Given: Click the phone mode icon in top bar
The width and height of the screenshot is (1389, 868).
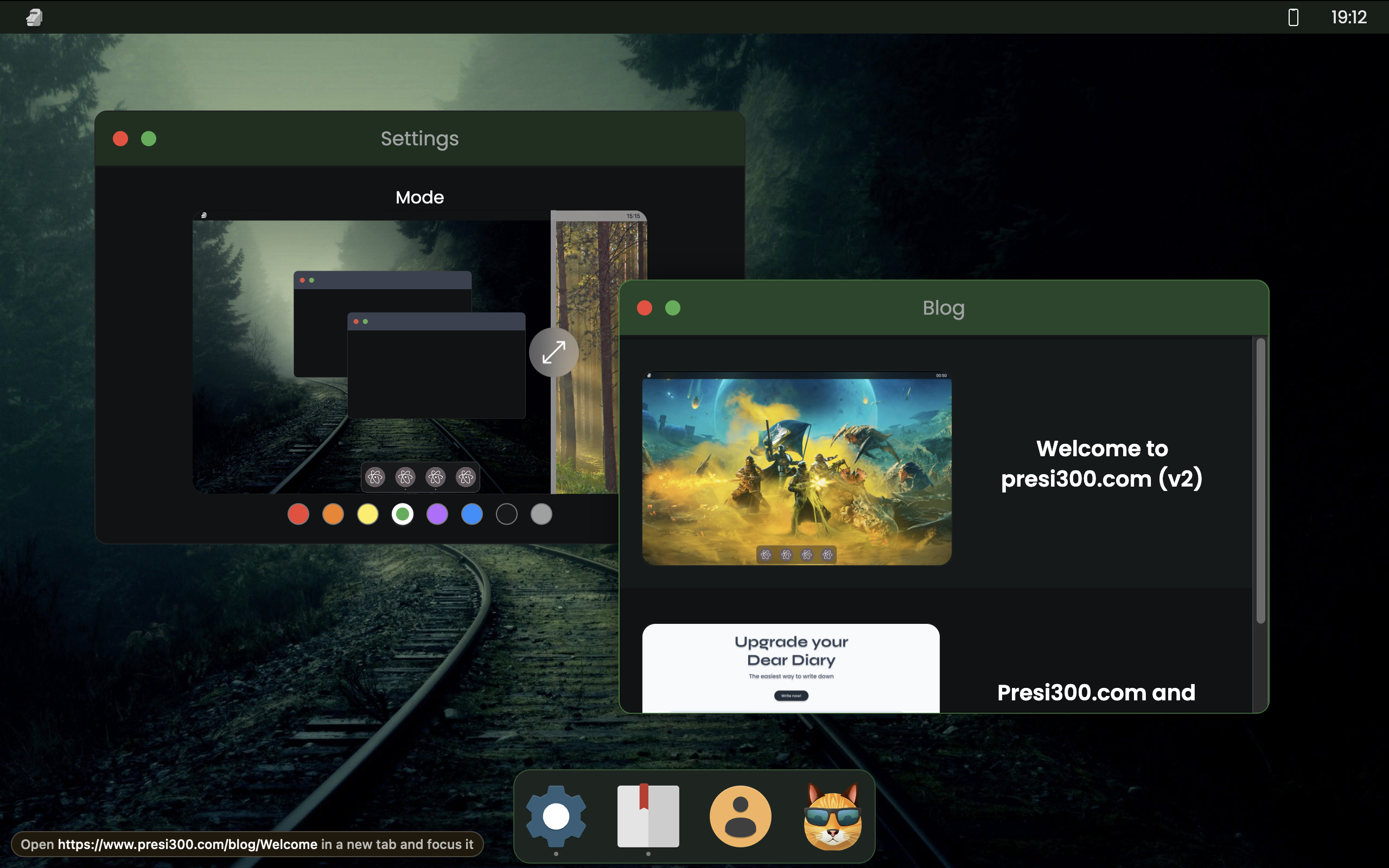Looking at the screenshot, I should [x=1293, y=17].
